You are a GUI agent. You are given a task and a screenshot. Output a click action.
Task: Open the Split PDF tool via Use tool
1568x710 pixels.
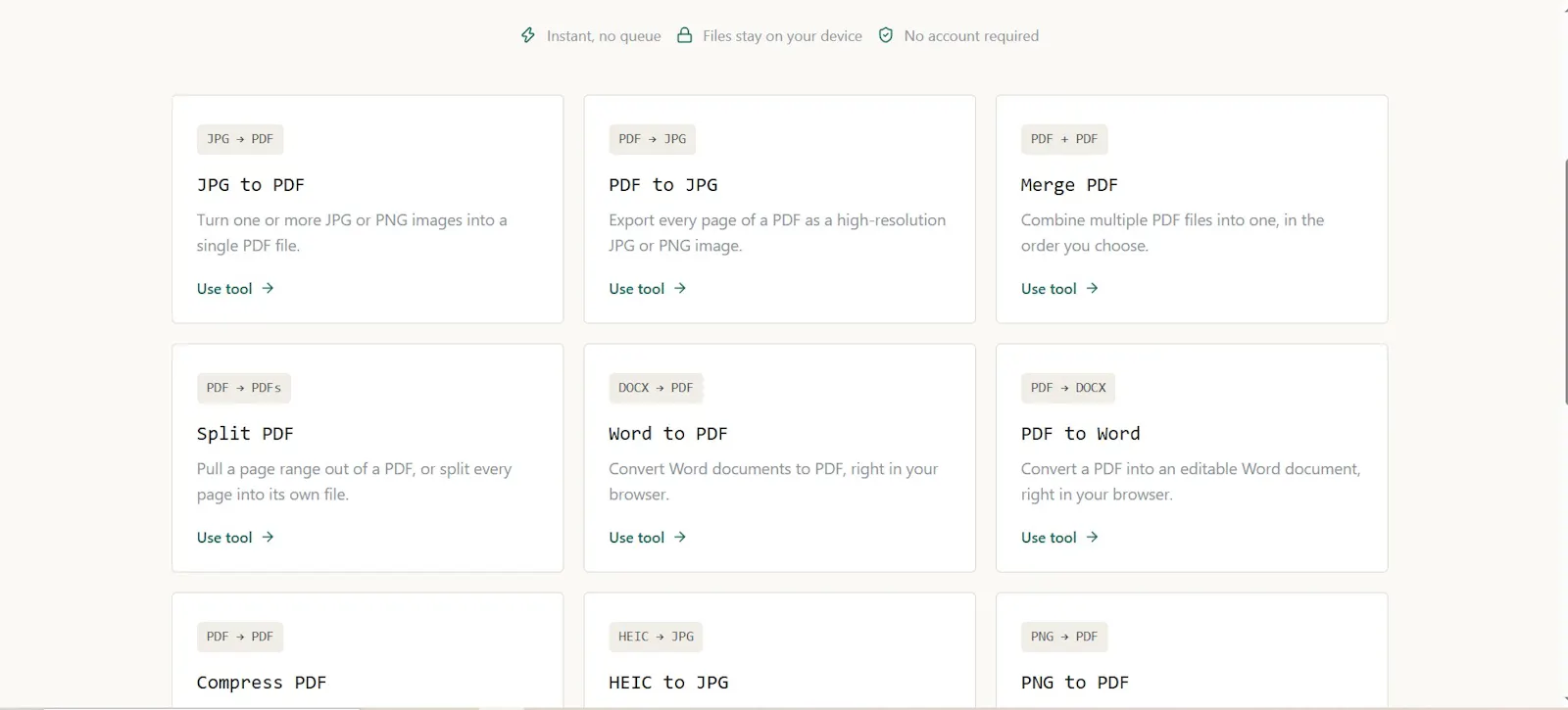235,538
